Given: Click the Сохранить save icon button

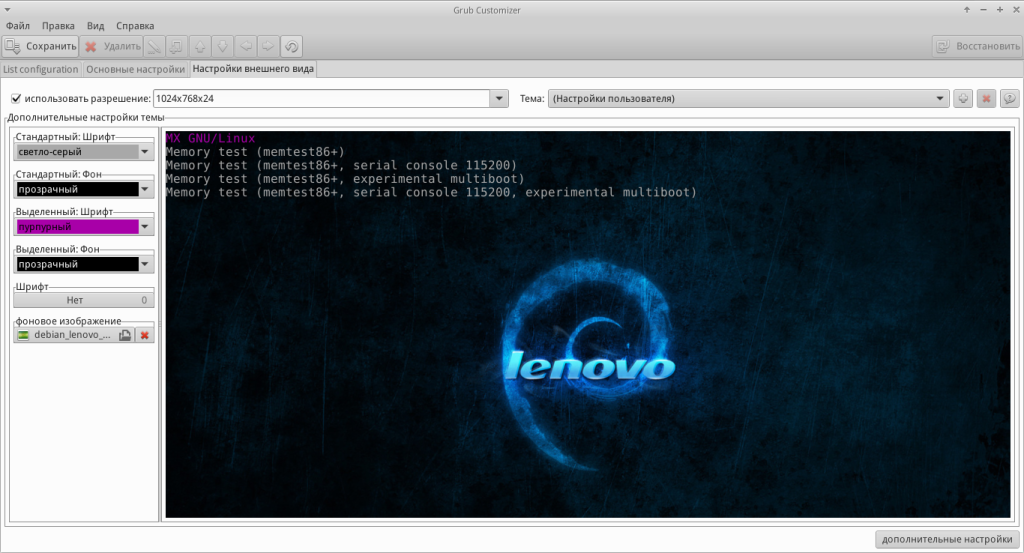Looking at the screenshot, I should [41, 46].
